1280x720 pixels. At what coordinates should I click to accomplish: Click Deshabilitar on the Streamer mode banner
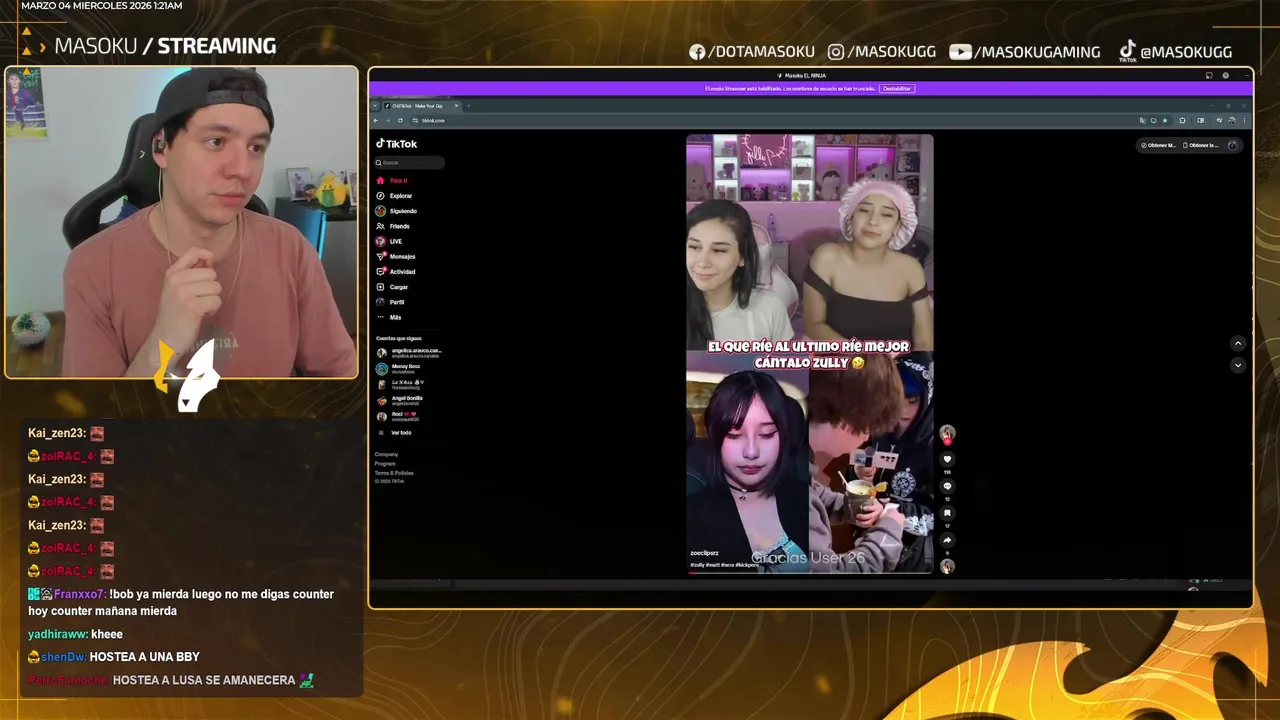(x=897, y=88)
